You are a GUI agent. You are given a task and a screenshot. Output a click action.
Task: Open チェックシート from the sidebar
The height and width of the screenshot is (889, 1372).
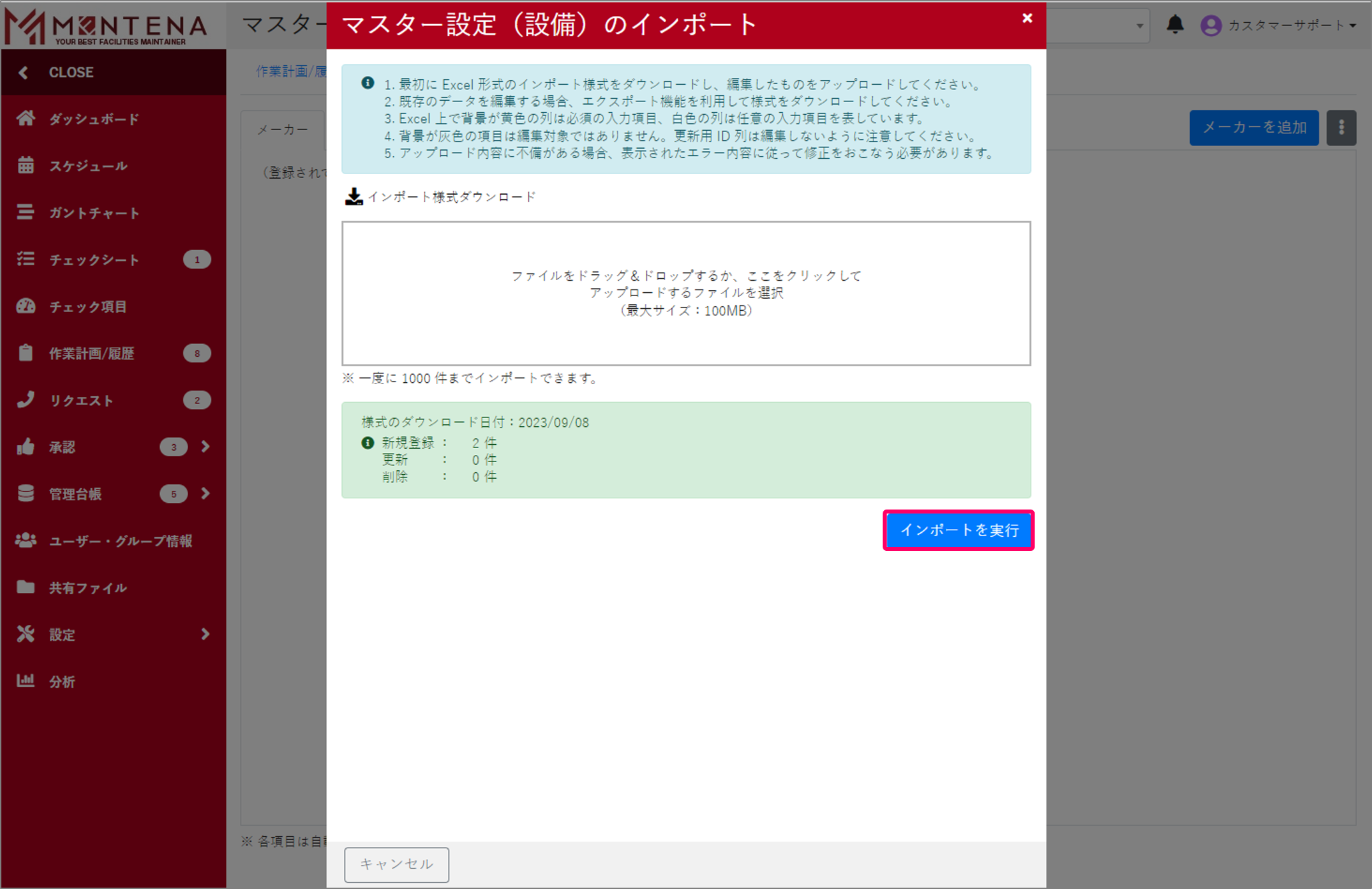pos(94,259)
